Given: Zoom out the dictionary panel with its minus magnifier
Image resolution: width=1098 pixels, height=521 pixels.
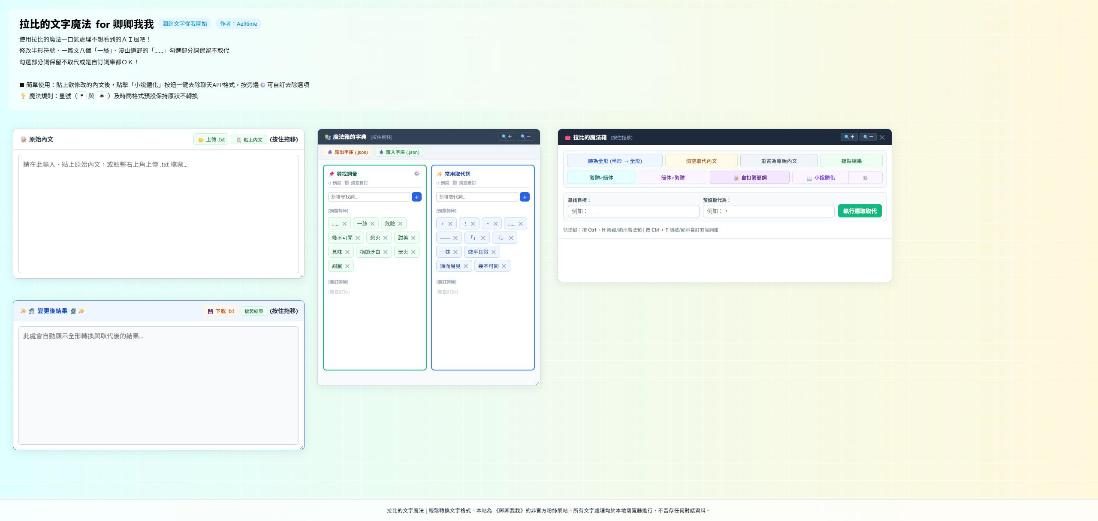Looking at the screenshot, I should tap(525, 137).
